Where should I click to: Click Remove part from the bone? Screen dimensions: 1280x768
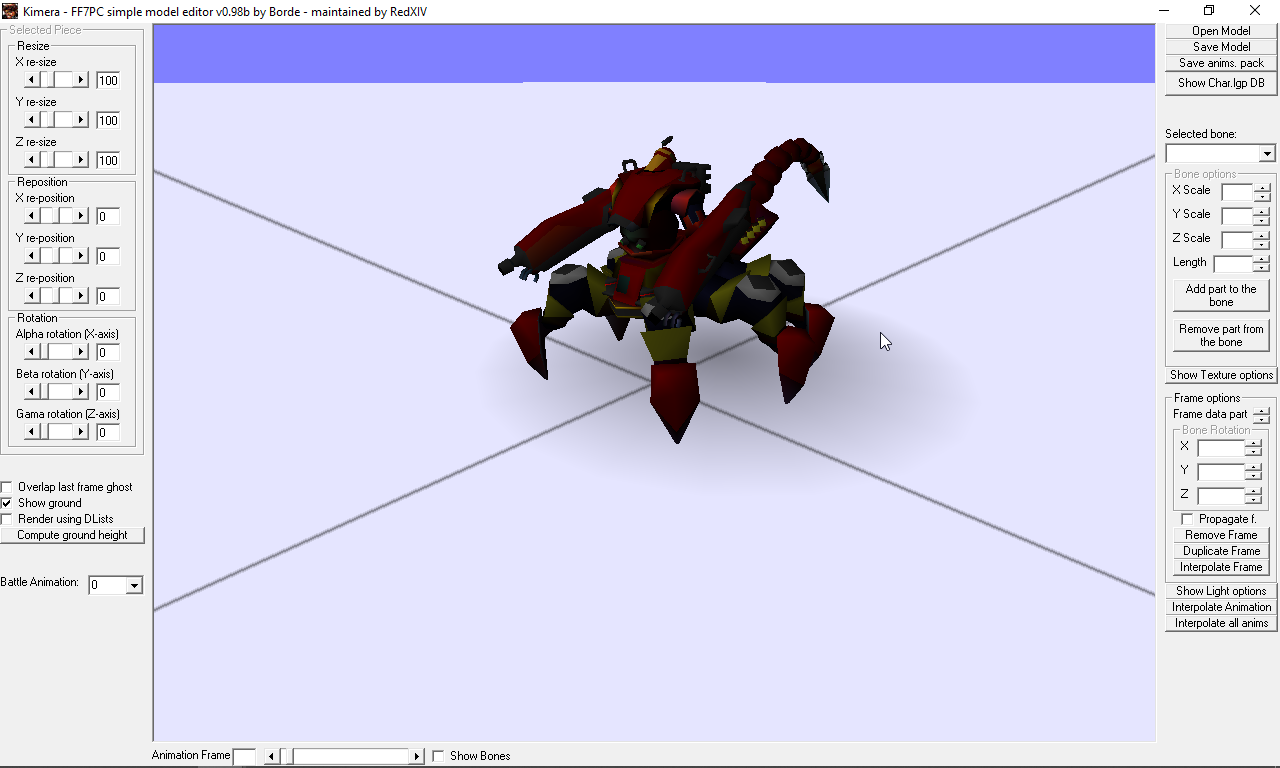click(1221, 335)
